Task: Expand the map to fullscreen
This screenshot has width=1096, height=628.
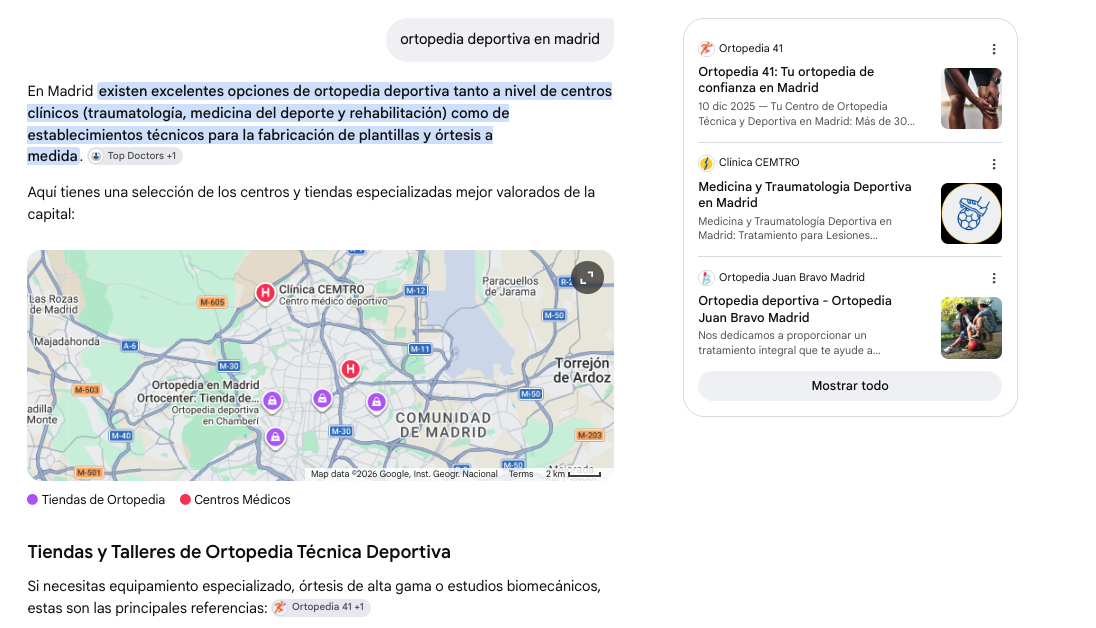Action: (x=587, y=278)
